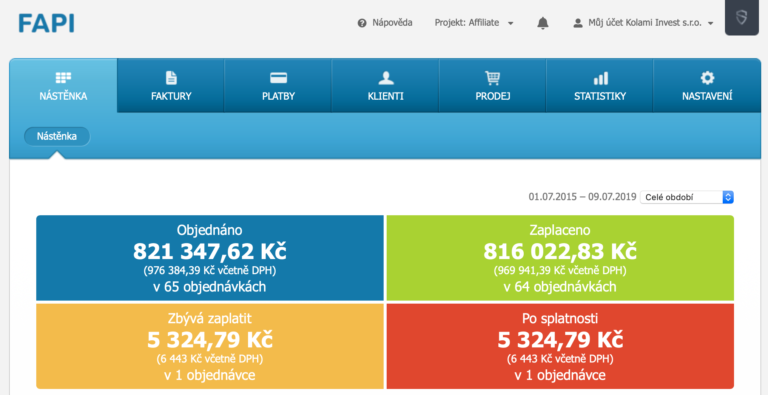Click the Platby credit card icon
The image size is (768, 395).
pyautogui.click(x=278, y=78)
